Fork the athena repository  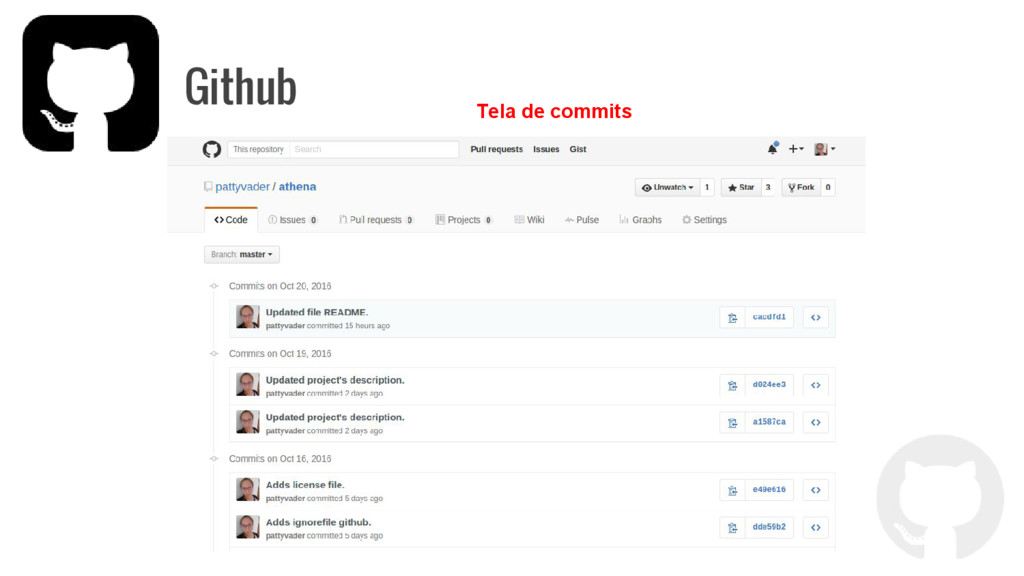tap(801, 187)
